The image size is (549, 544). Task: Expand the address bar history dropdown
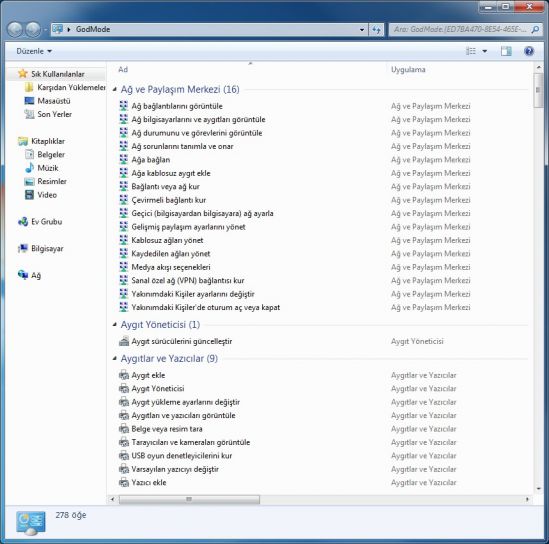coord(362,29)
